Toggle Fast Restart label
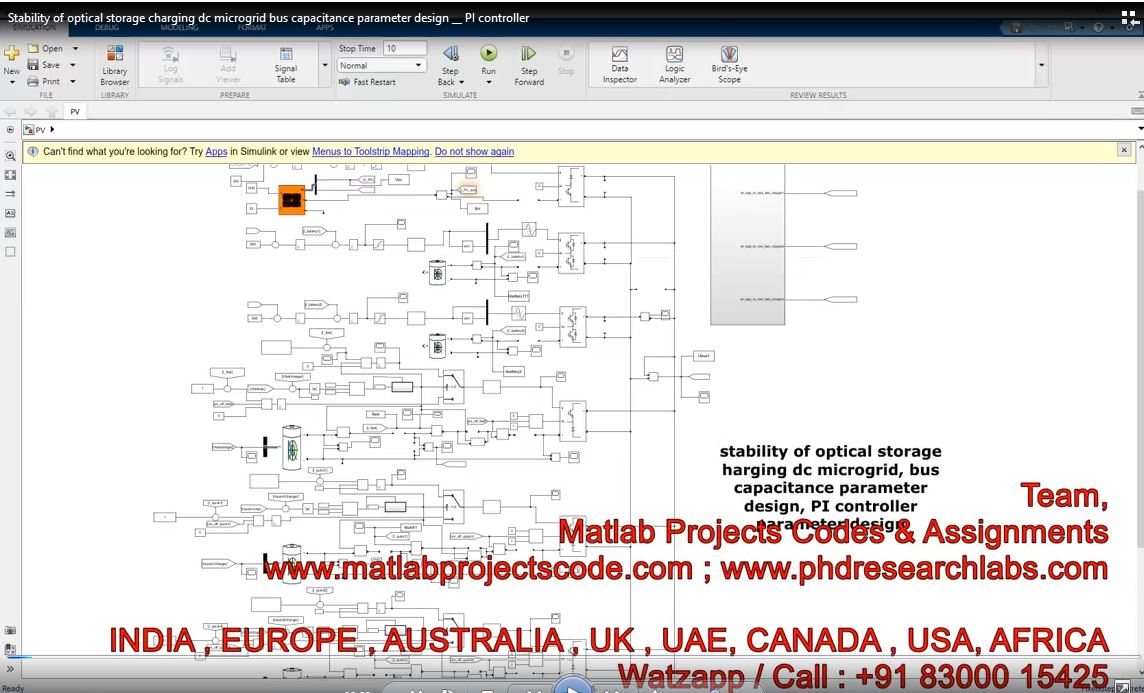The image size is (1144, 693). point(374,82)
